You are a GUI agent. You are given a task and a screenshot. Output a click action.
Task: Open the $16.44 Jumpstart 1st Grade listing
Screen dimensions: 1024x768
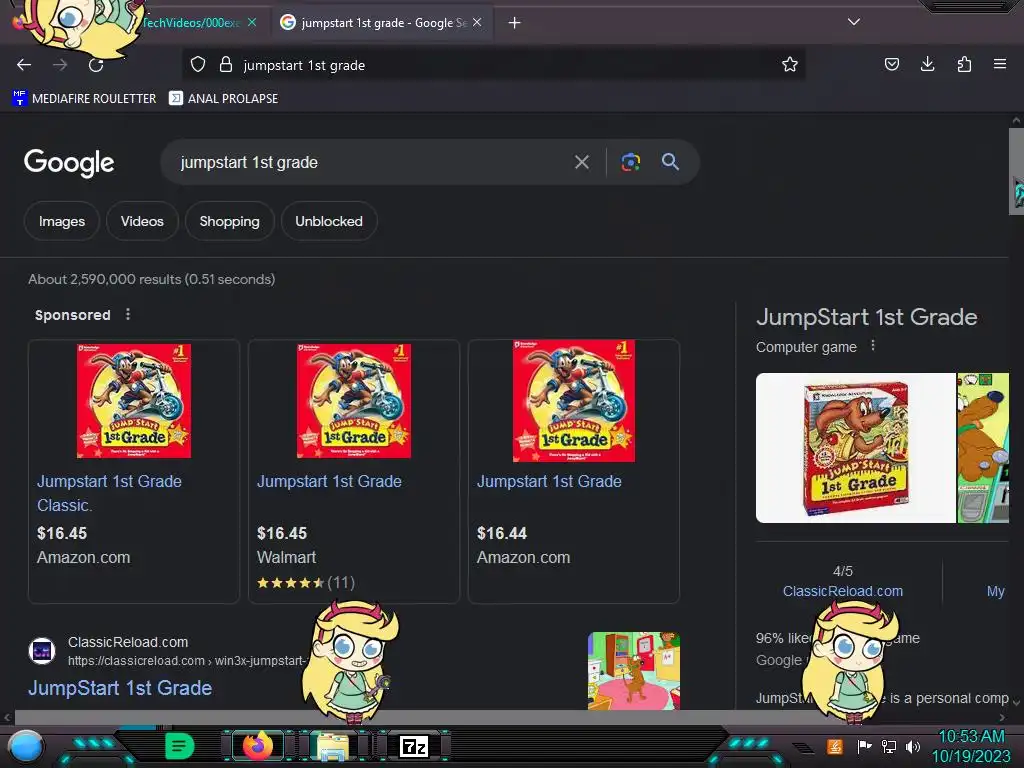(549, 481)
